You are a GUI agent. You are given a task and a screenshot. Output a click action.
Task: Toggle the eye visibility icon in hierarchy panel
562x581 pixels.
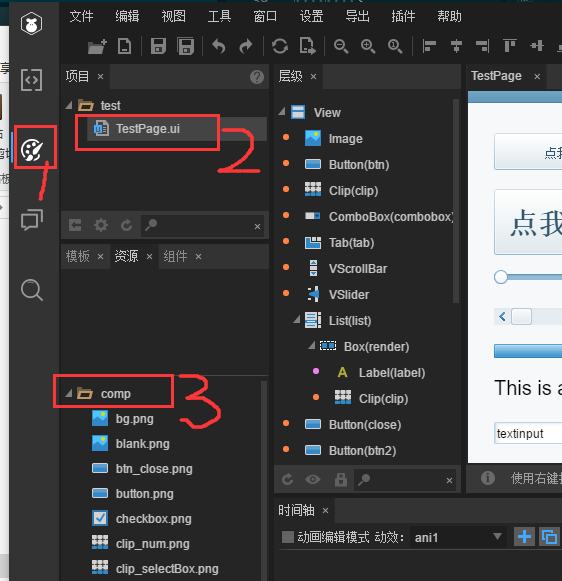click(x=313, y=480)
